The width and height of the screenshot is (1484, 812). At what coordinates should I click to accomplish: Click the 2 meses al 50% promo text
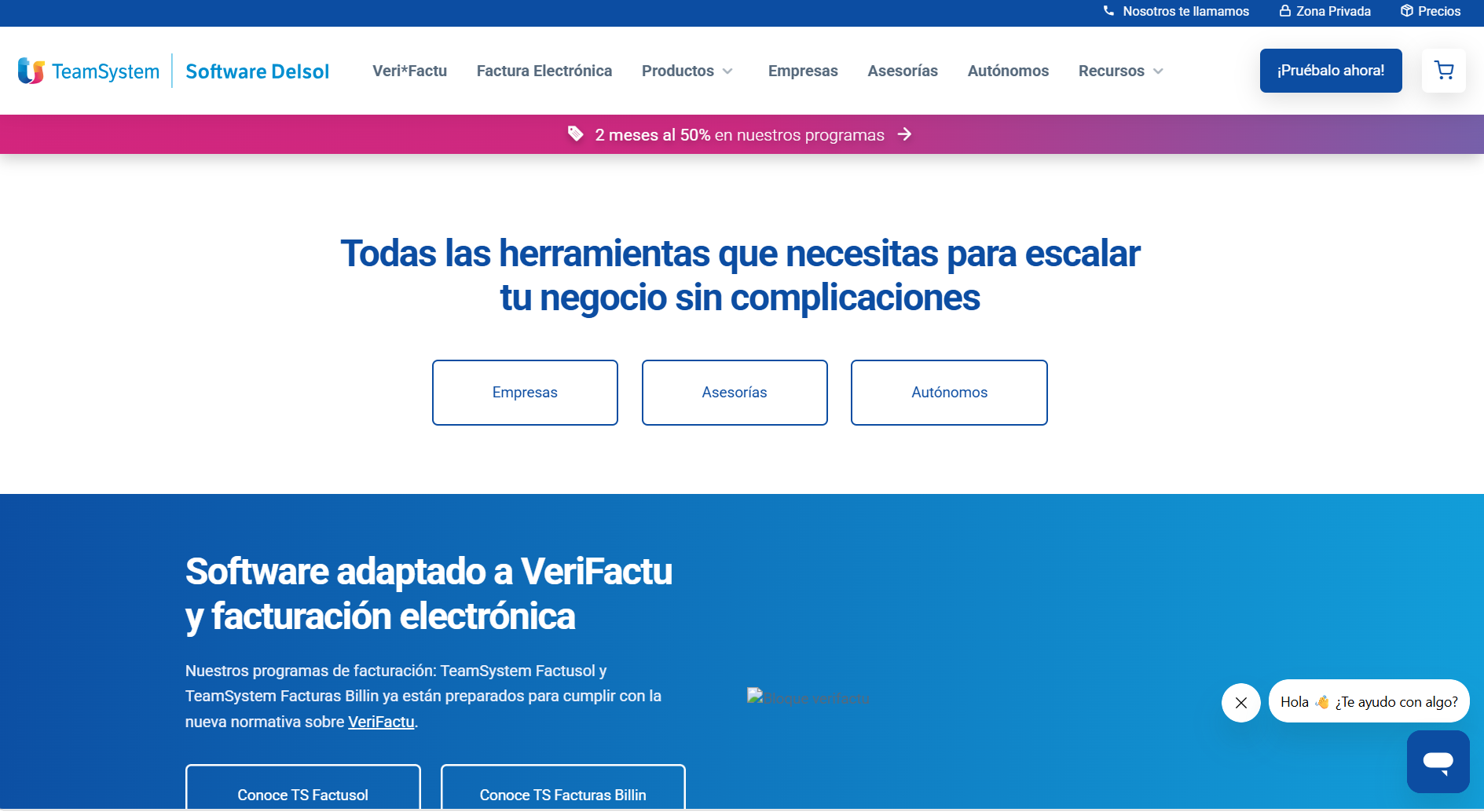pyautogui.click(x=653, y=135)
